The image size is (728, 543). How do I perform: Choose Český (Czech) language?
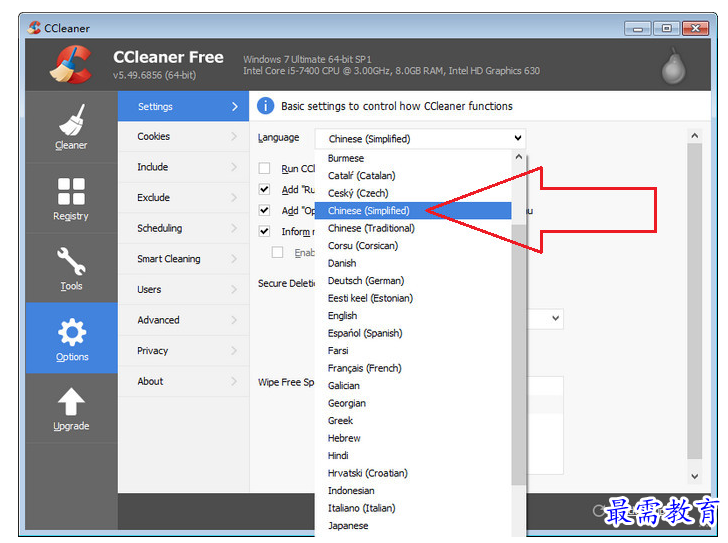[x=413, y=193]
